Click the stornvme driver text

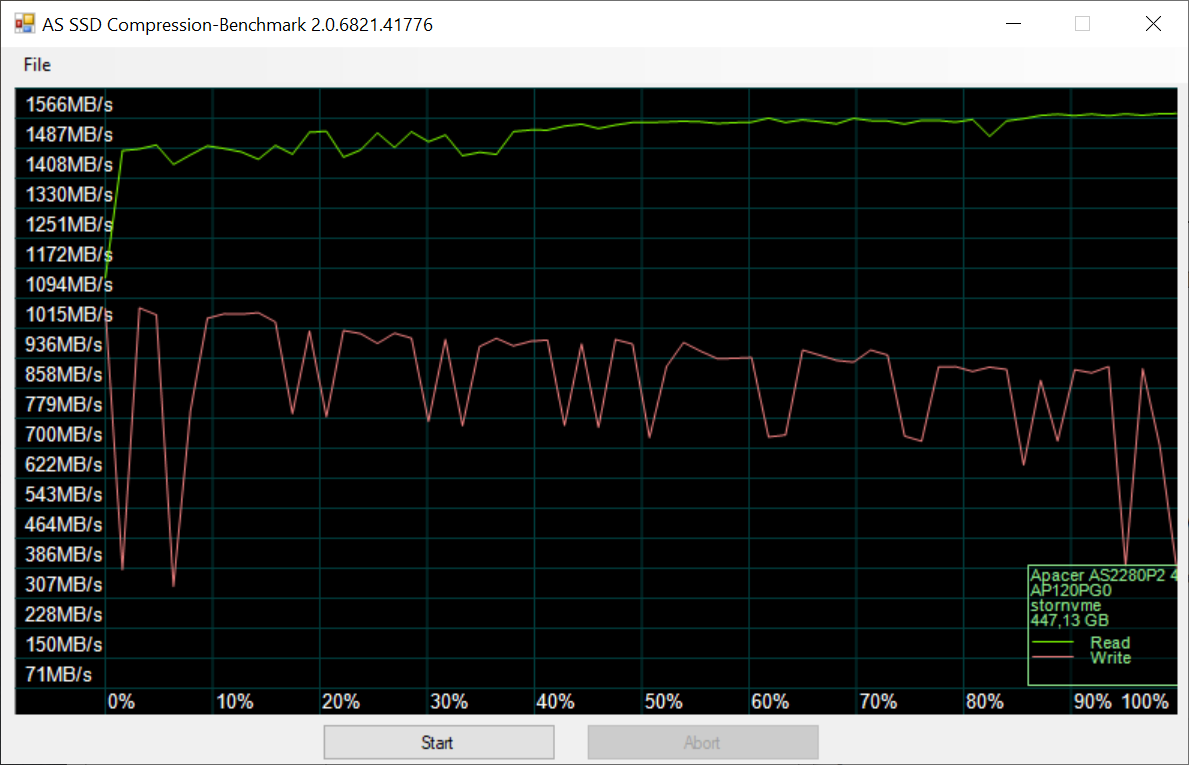point(1065,606)
